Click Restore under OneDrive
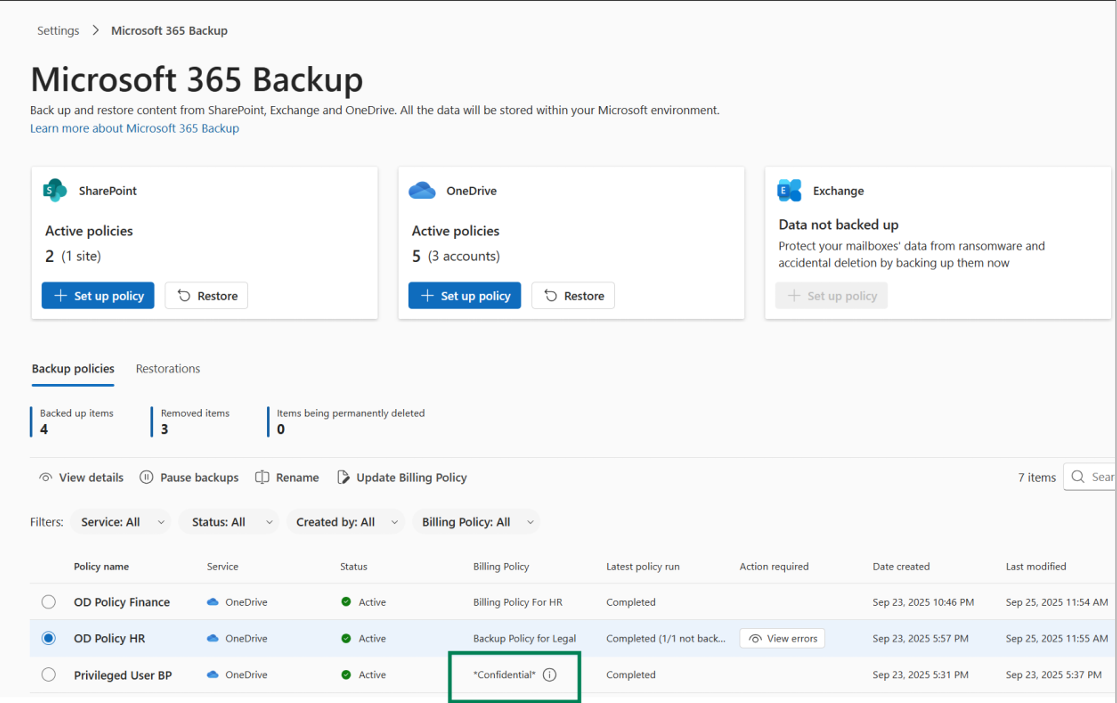 tap(573, 296)
